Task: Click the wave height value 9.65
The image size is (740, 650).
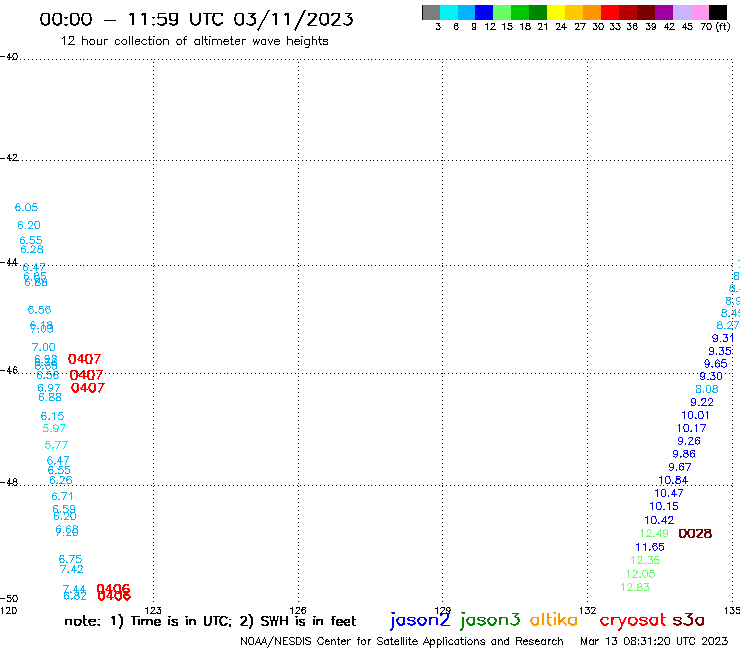Action: tap(715, 364)
